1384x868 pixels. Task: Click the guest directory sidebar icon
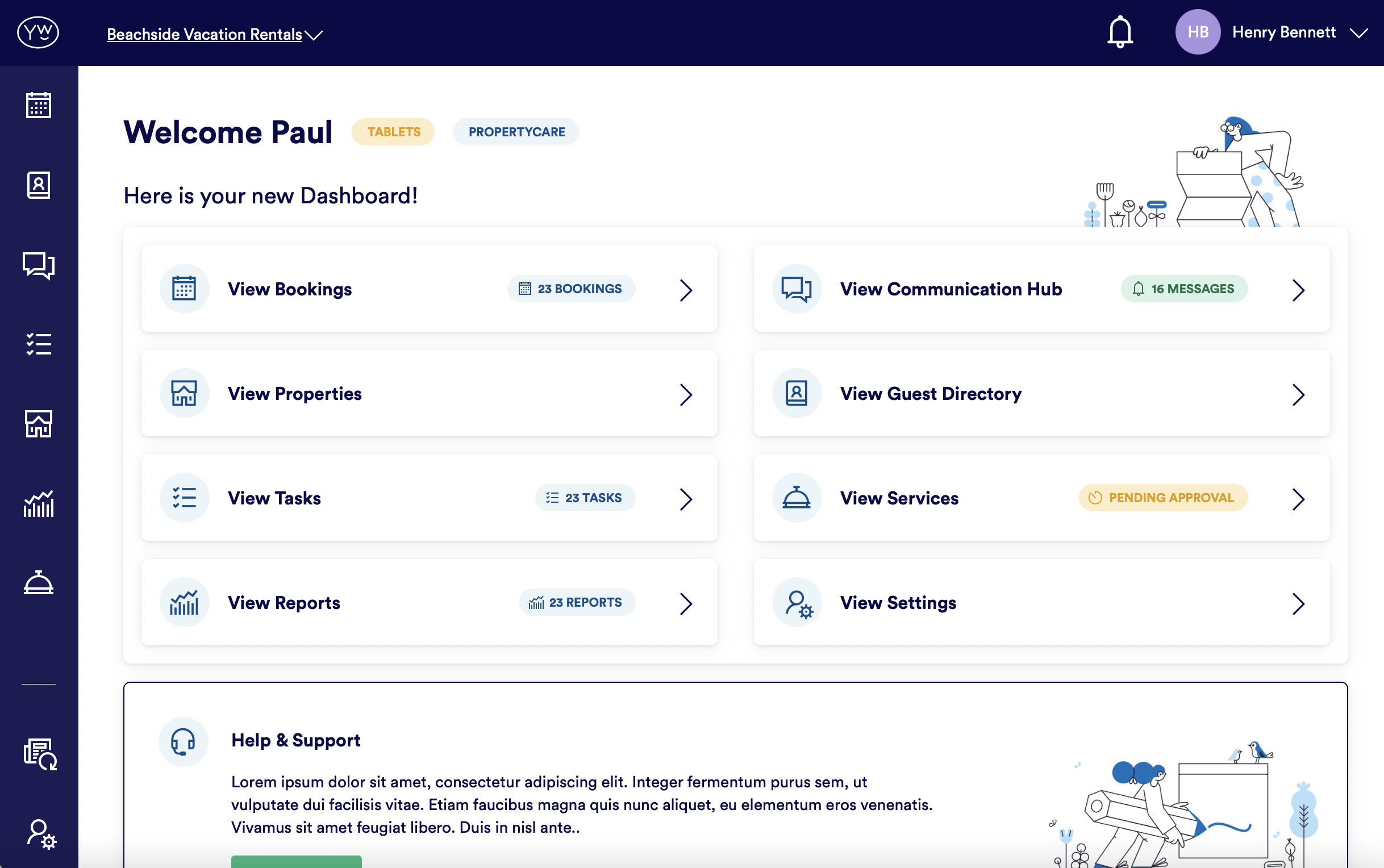39,185
